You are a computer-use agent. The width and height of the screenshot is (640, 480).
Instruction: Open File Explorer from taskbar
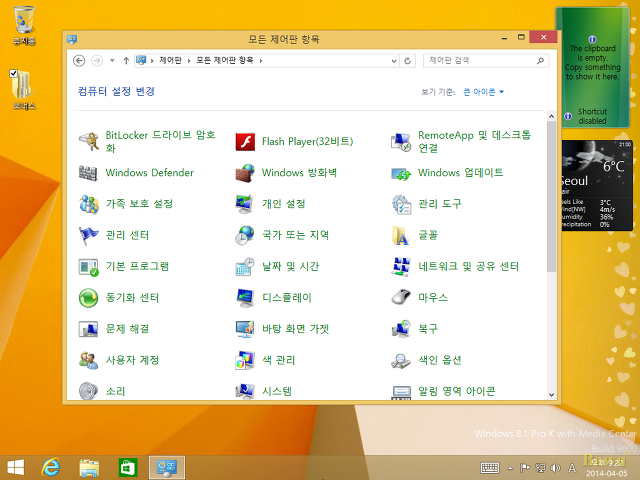pos(89,468)
